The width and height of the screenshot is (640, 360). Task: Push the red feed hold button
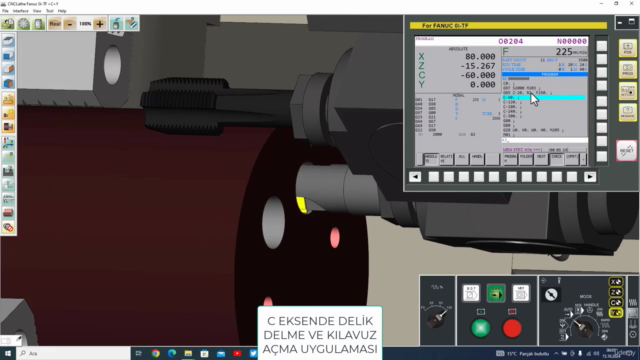[x=512, y=328]
